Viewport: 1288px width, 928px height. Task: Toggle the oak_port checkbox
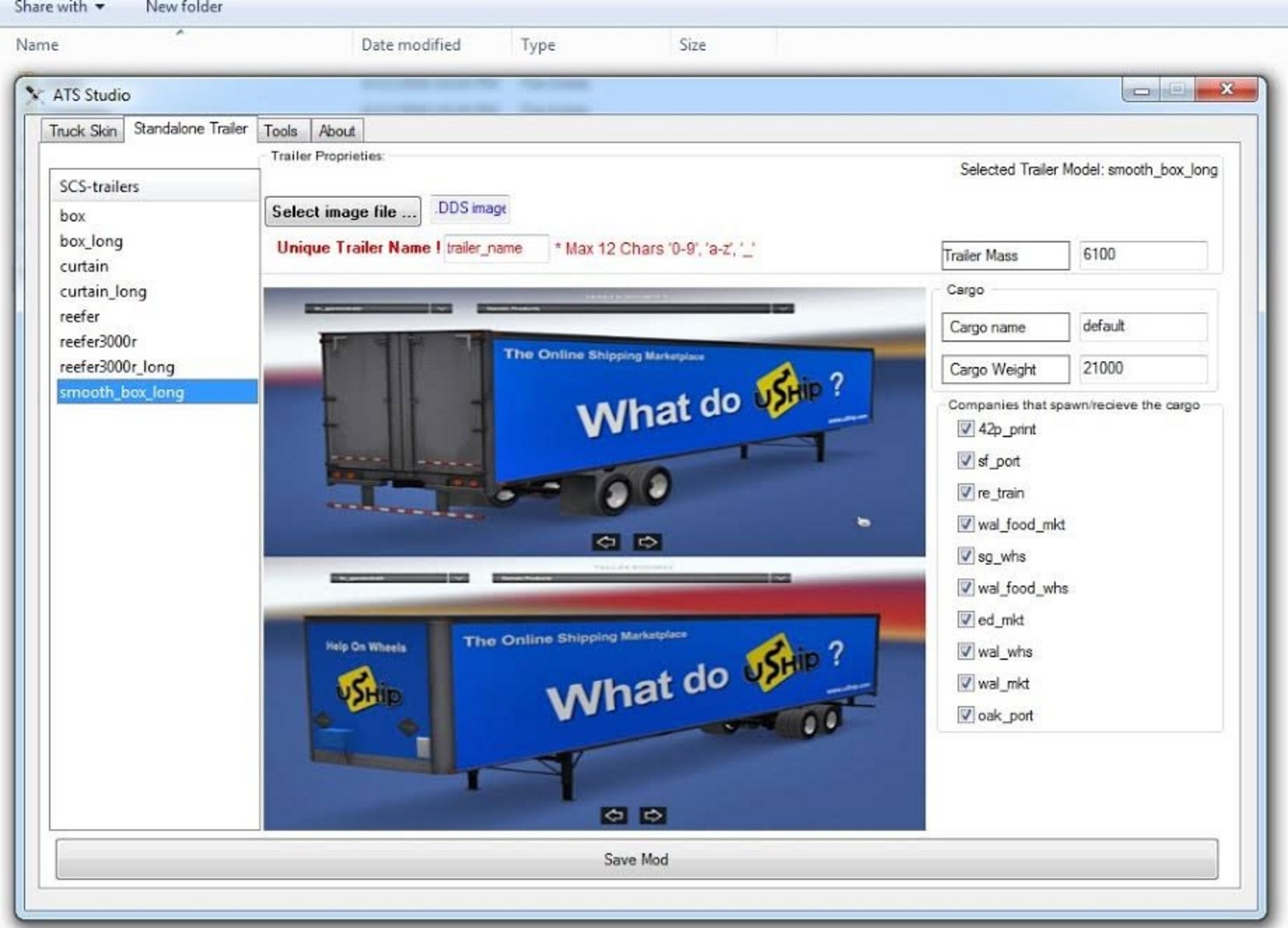pyautogui.click(x=966, y=715)
